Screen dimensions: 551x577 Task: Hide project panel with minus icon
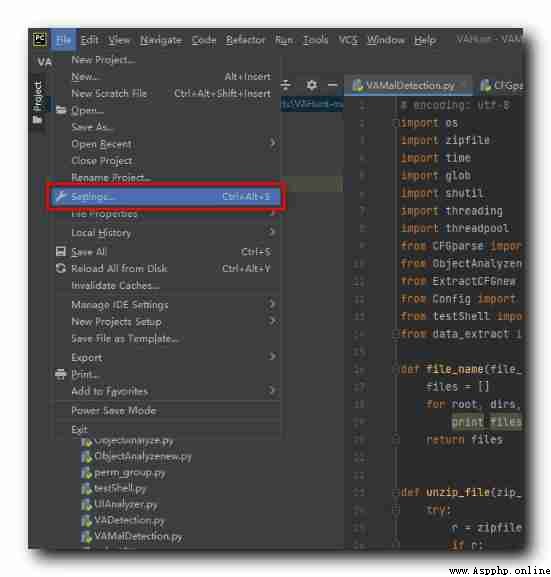click(332, 85)
